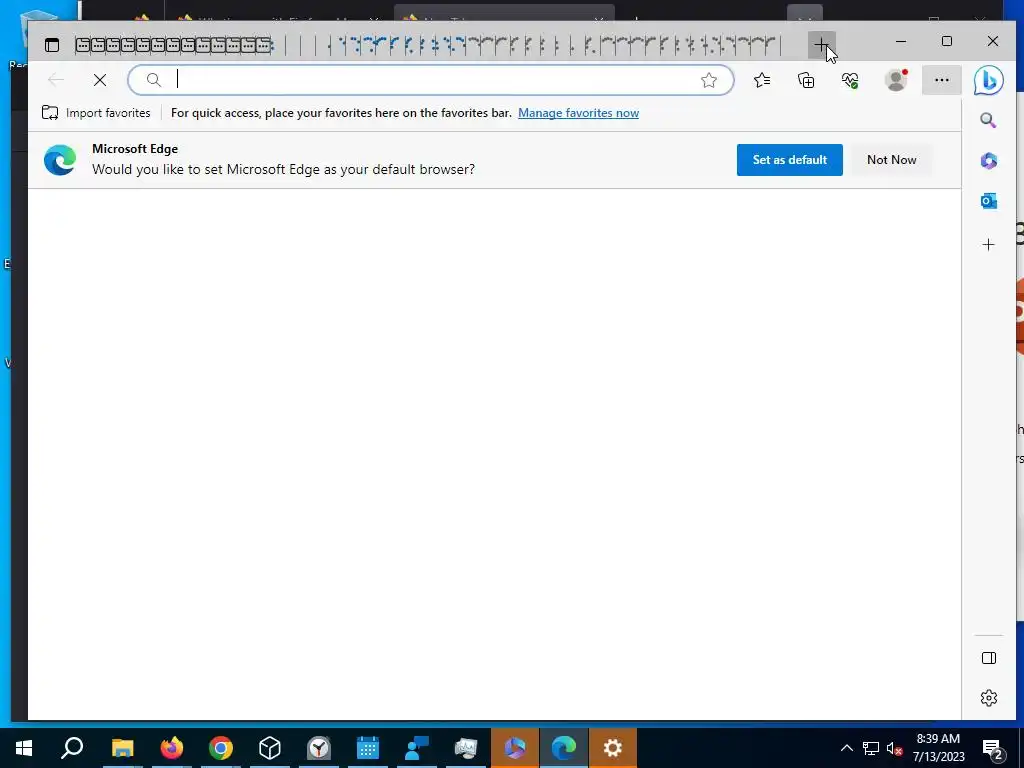Open the Favorites list

point(762,80)
